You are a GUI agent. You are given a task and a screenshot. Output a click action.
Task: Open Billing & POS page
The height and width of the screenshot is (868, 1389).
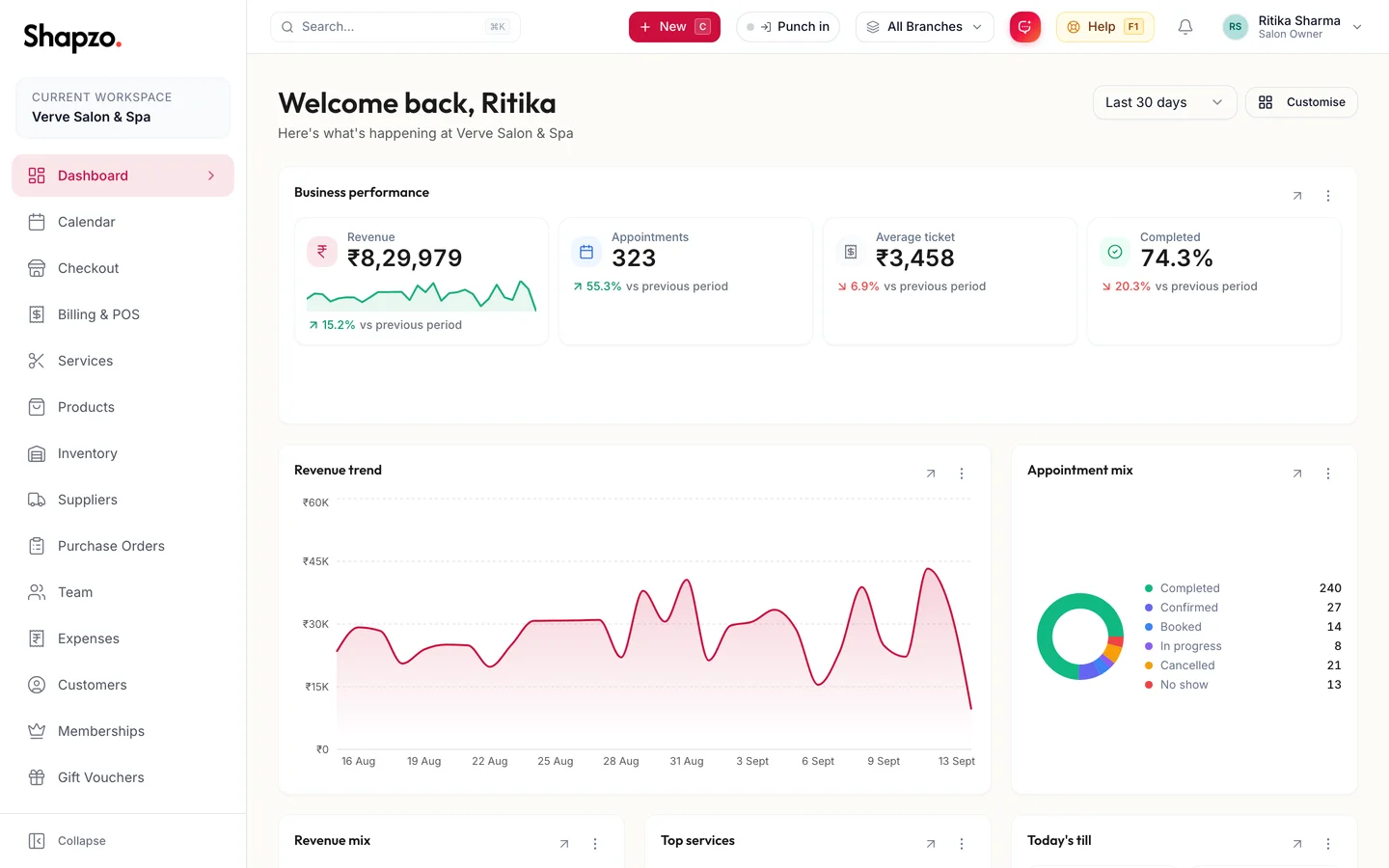pyautogui.click(x=123, y=314)
